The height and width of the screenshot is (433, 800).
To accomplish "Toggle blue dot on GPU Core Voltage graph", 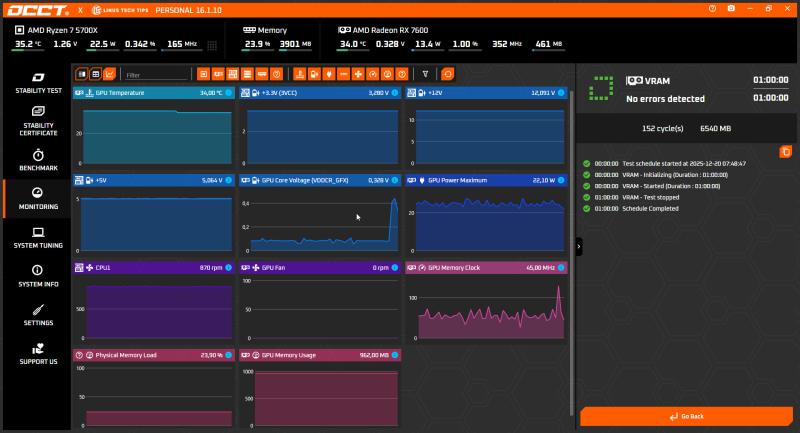I will 395,180.
